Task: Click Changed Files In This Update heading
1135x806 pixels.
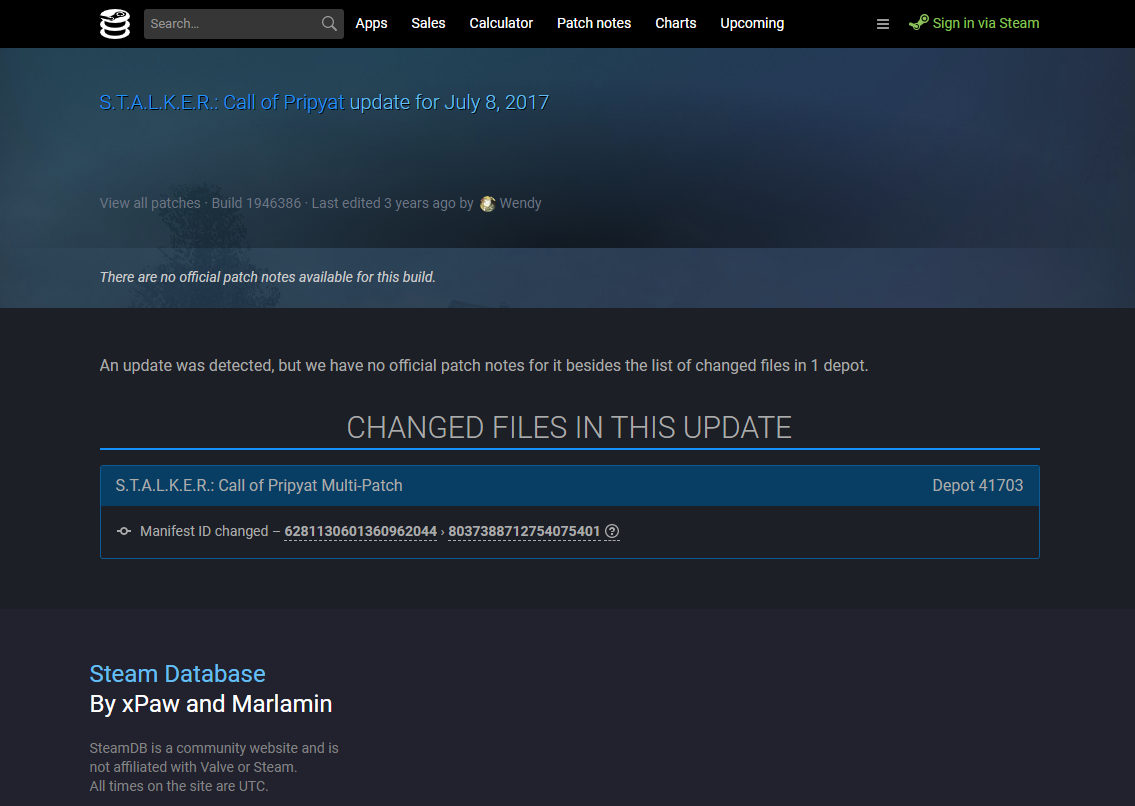Action: 569,428
